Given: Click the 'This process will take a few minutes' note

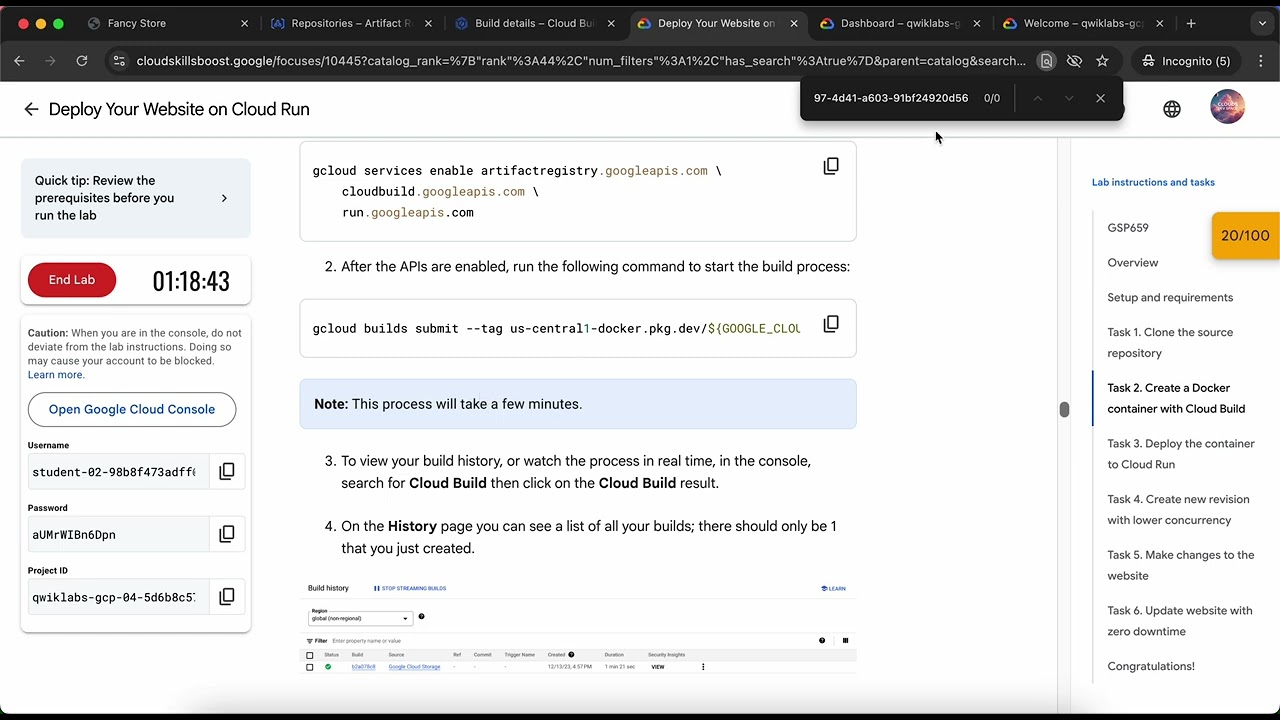Looking at the screenshot, I should (578, 404).
